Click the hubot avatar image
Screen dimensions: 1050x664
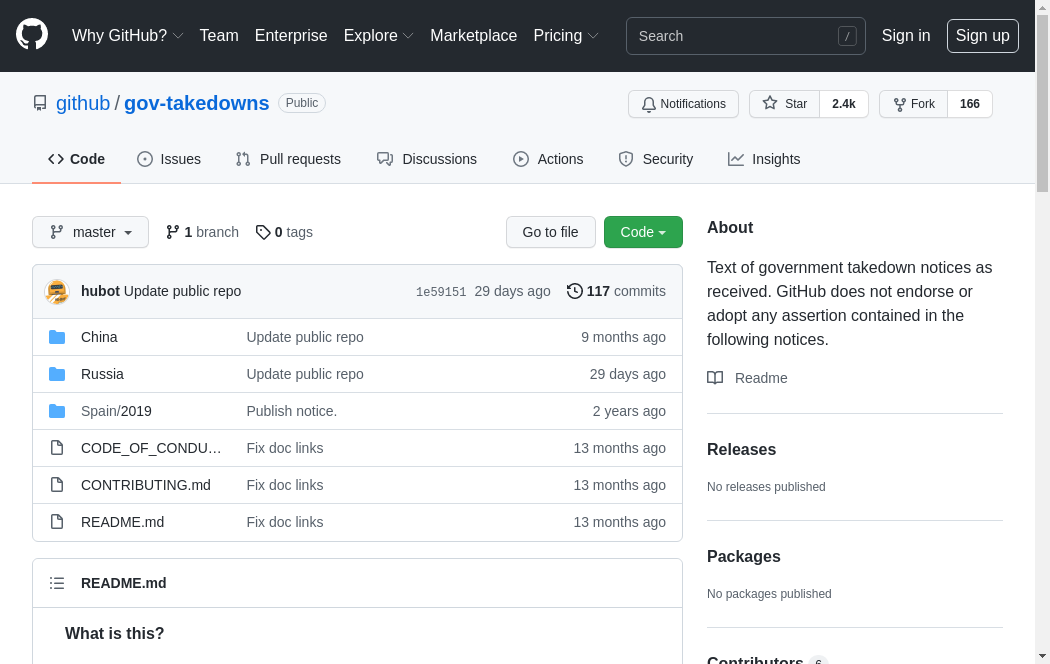click(x=57, y=291)
